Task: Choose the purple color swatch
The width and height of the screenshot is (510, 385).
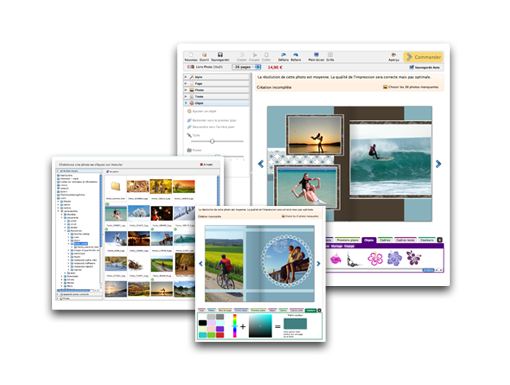Action: [x=220, y=329]
